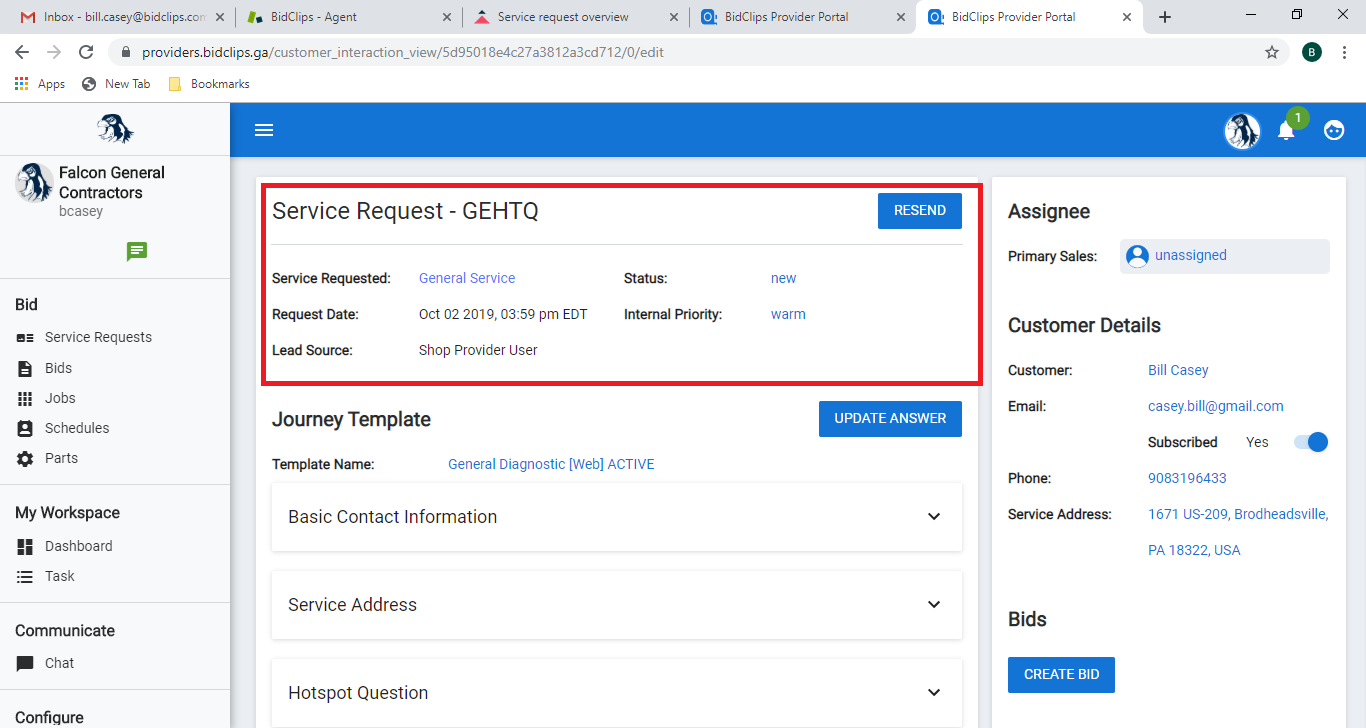This screenshot has width=1366, height=728.
Task: Switch to Service request overview tab
Action: coord(575,17)
